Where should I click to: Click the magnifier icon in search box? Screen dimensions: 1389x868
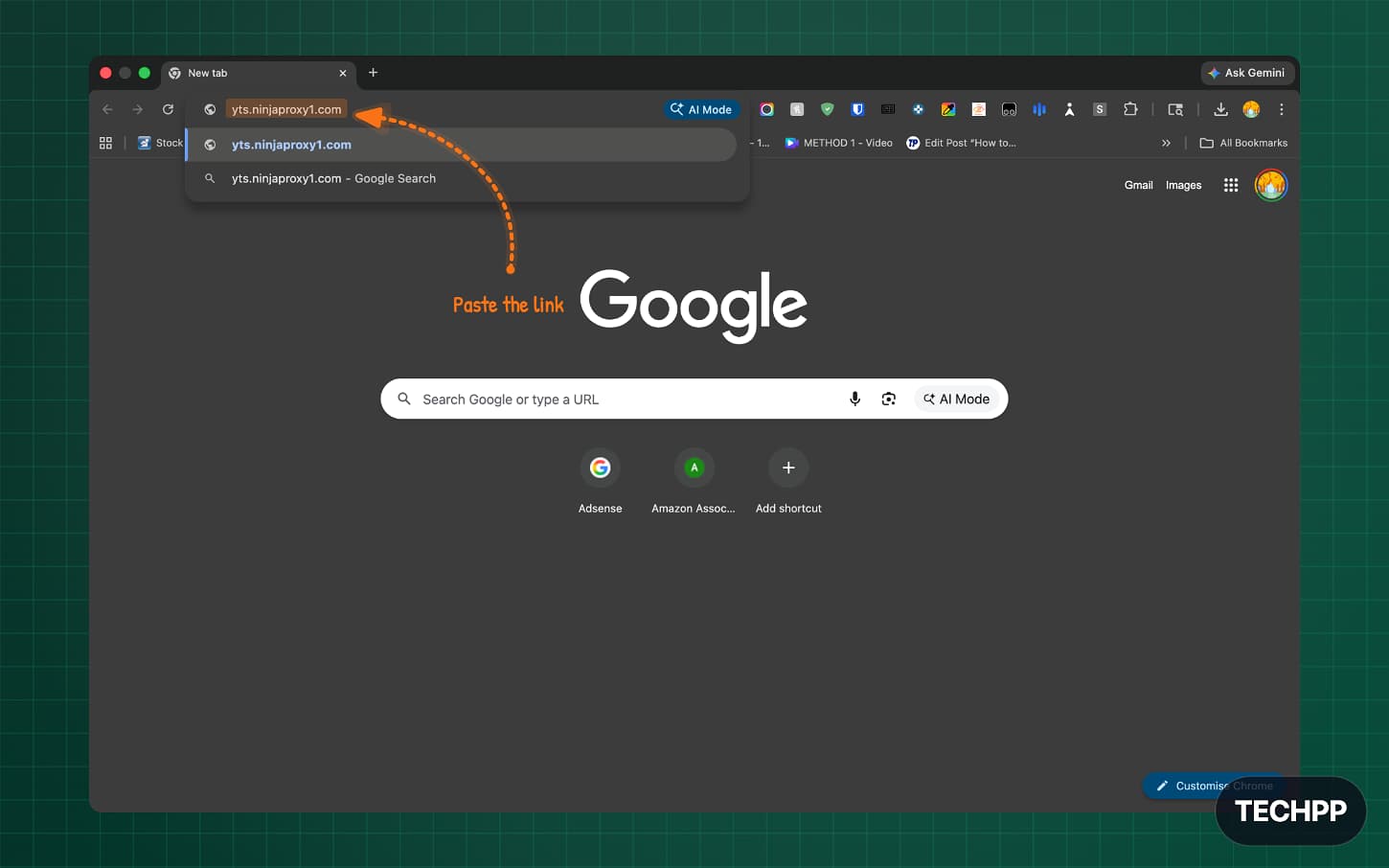click(404, 399)
